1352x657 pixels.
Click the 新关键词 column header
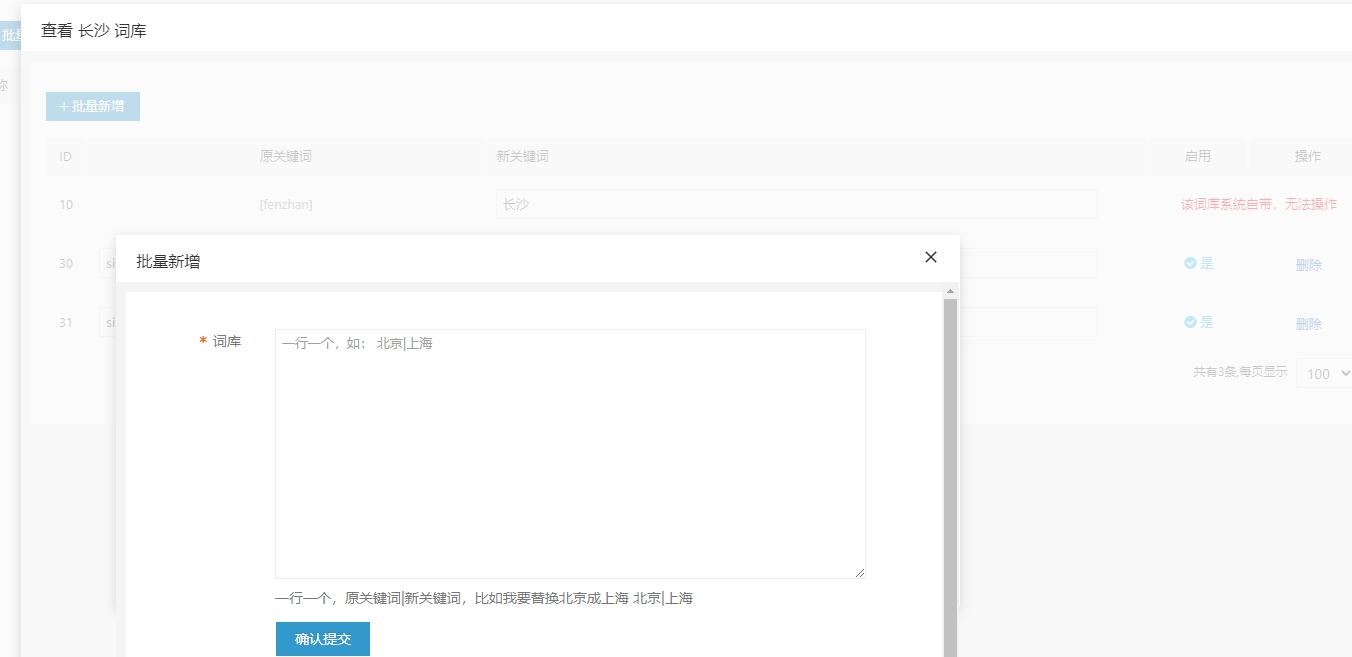tap(523, 156)
